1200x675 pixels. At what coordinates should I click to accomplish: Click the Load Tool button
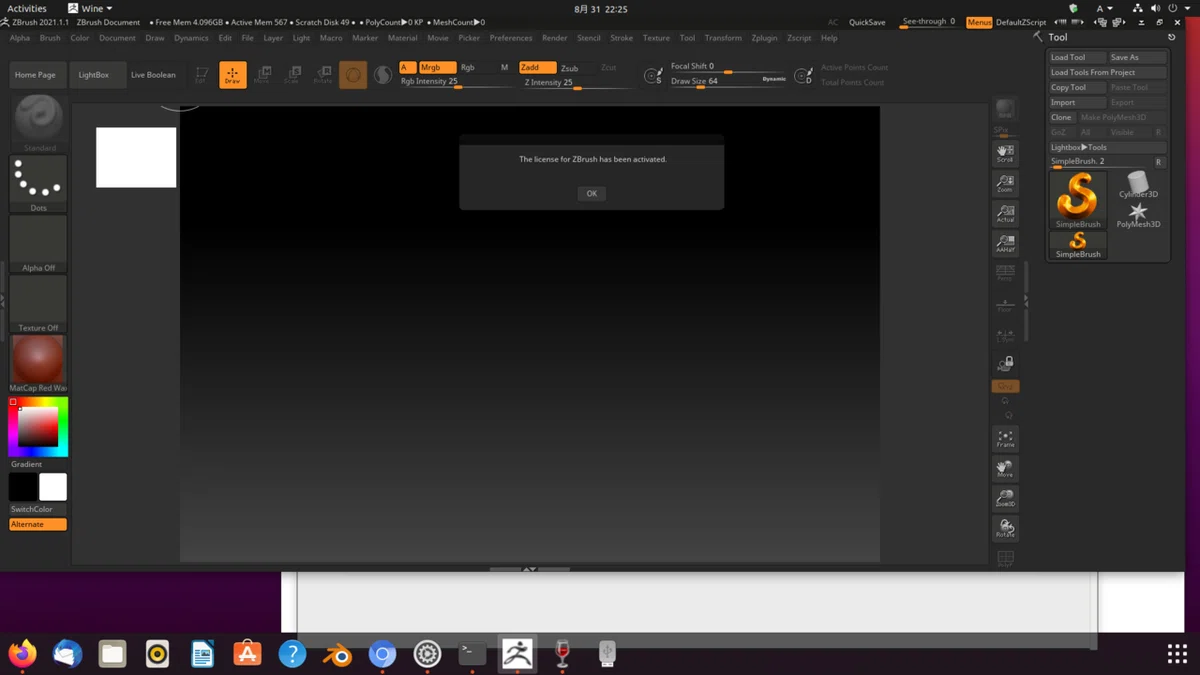click(x=1077, y=57)
